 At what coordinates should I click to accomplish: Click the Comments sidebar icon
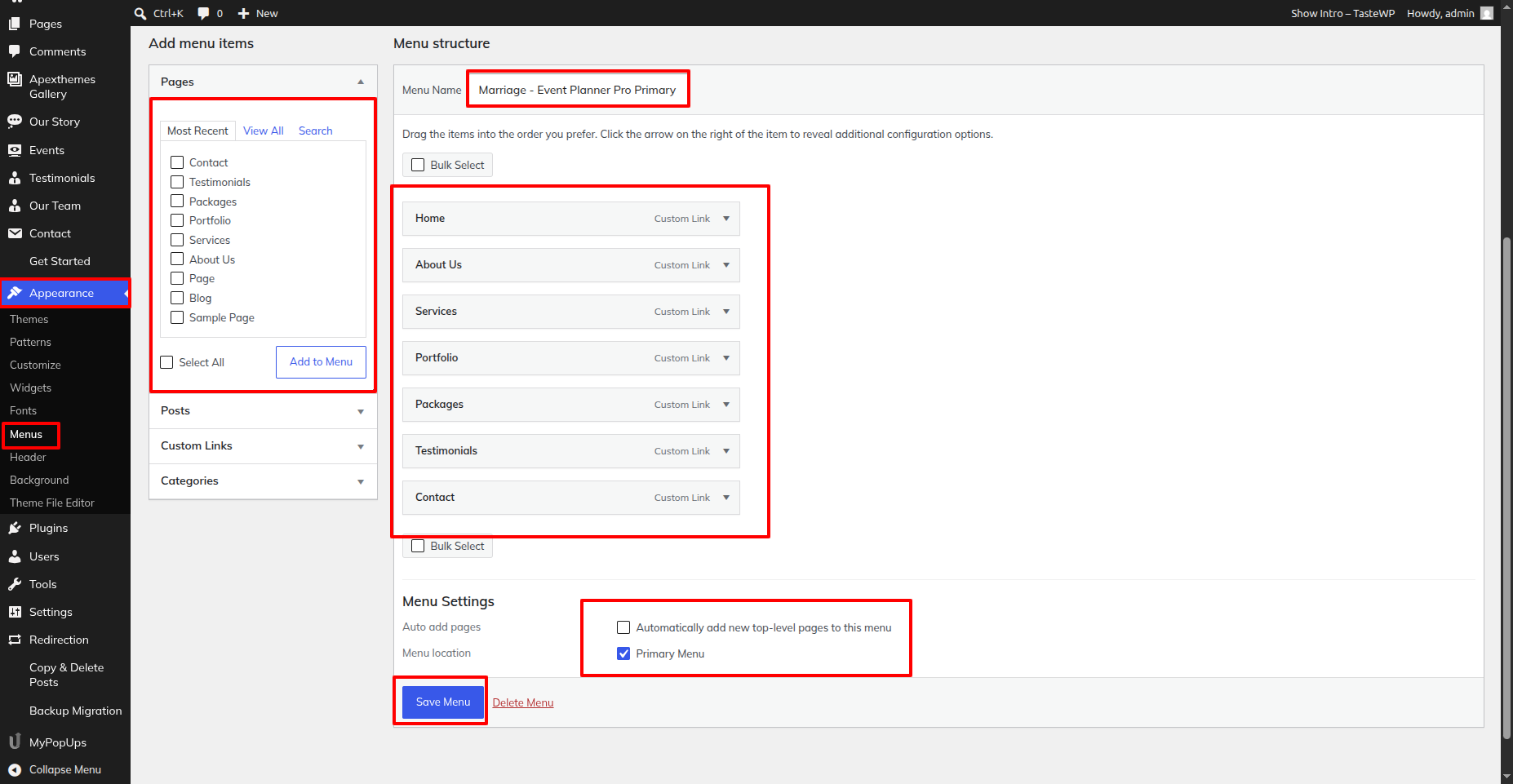click(x=15, y=51)
